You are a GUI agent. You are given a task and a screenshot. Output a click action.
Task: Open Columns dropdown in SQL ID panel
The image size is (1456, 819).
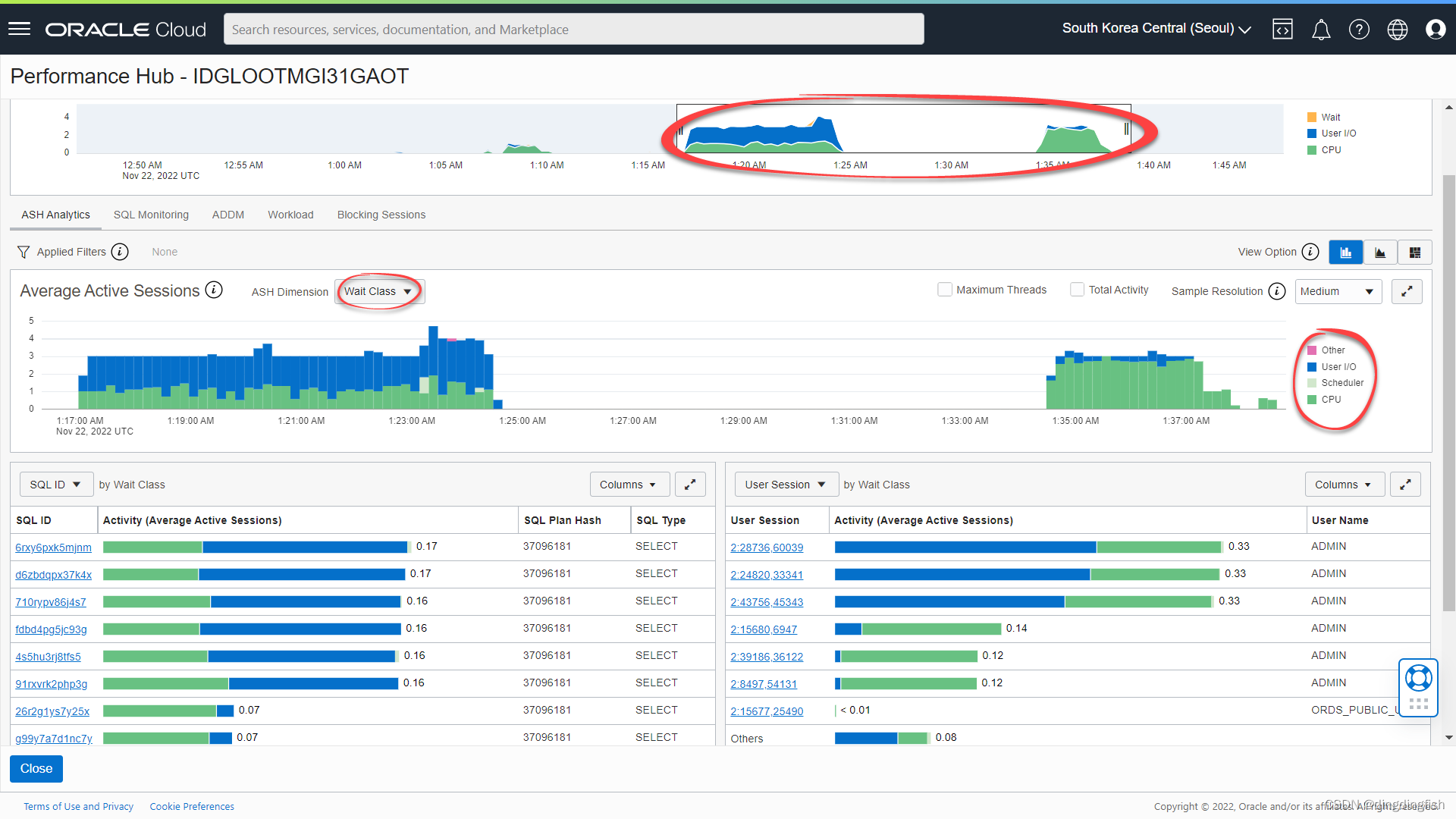[629, 485]
